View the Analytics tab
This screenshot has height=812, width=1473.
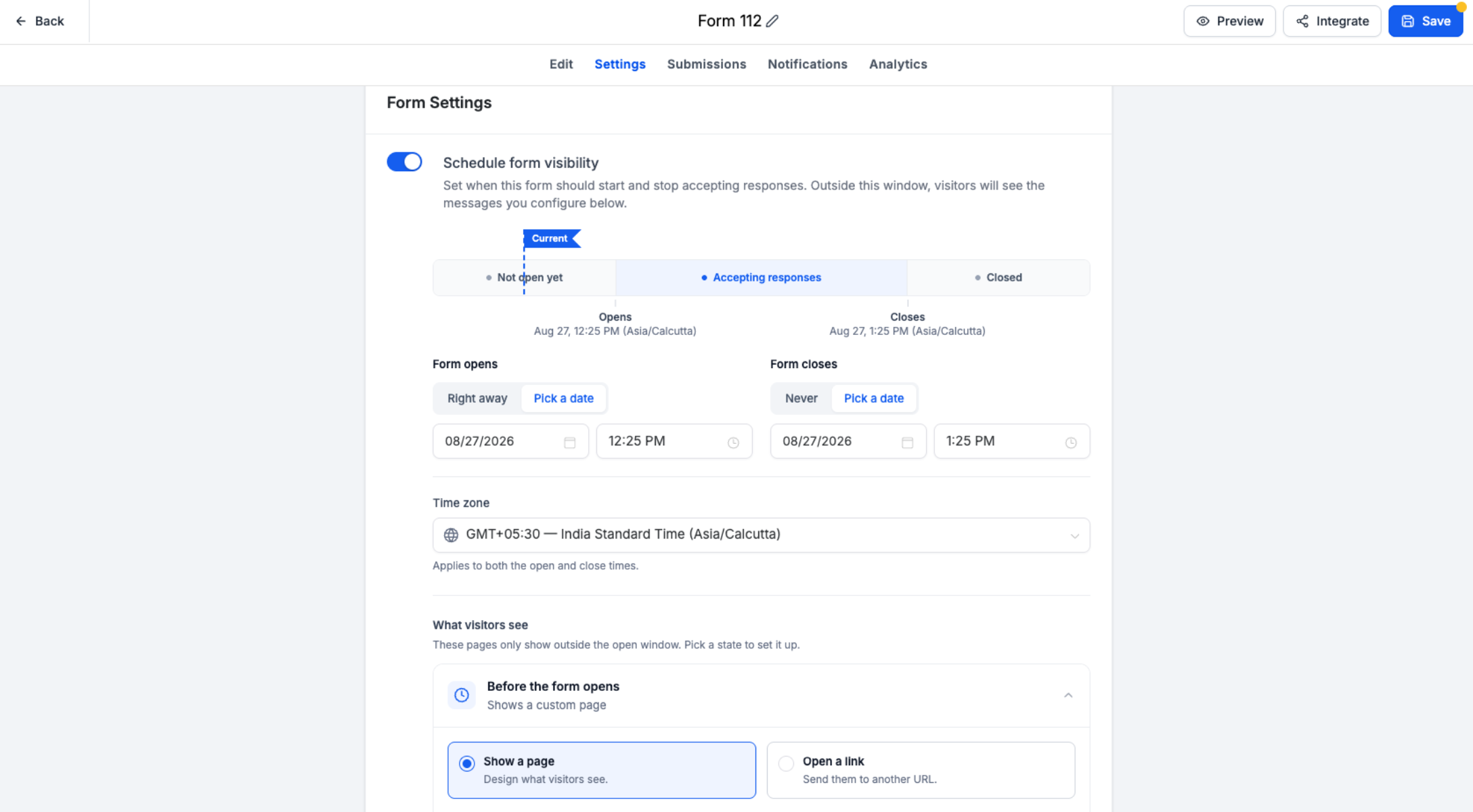coord(898,64)
